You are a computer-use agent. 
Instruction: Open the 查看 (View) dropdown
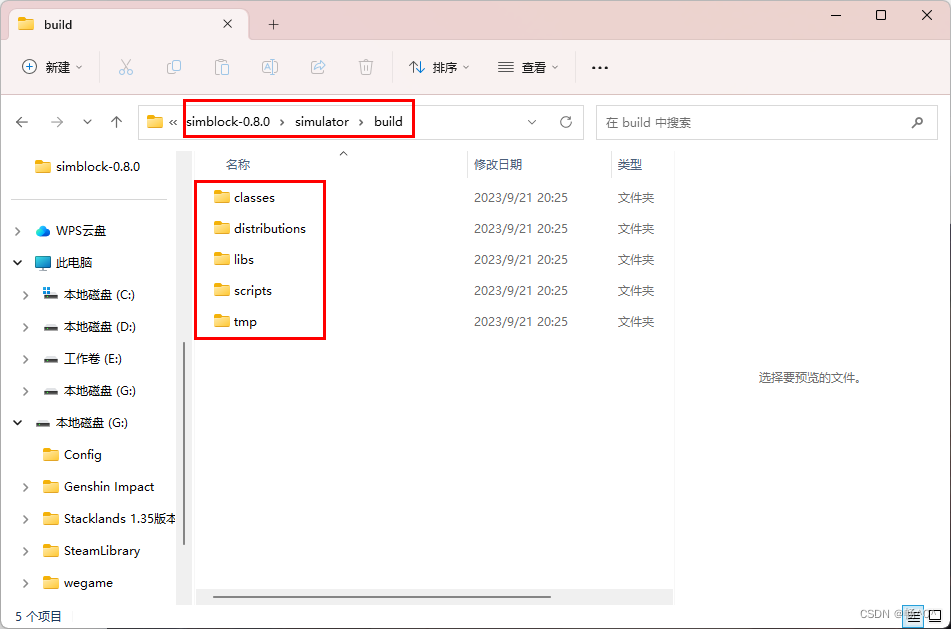point(527,67)
